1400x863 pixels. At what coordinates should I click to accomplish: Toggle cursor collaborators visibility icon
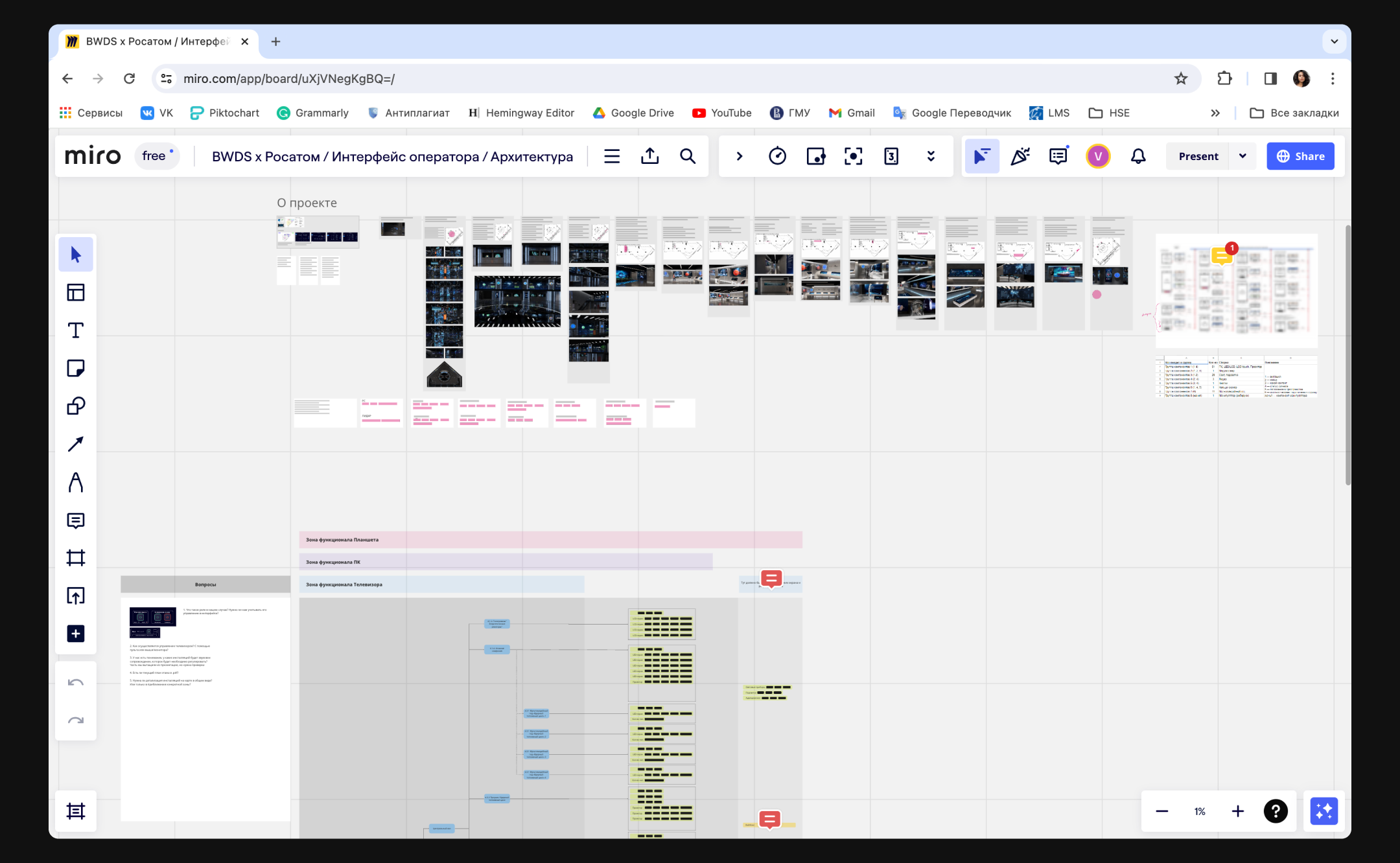click(x=981, y=156)
